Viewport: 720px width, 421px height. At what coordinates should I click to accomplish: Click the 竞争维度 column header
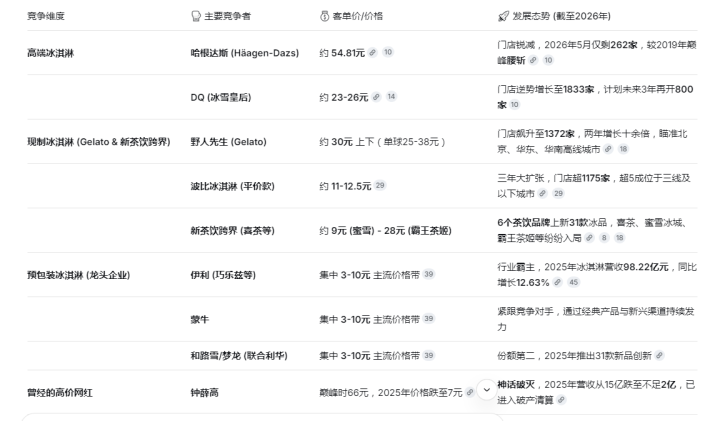tap(46, 17)
